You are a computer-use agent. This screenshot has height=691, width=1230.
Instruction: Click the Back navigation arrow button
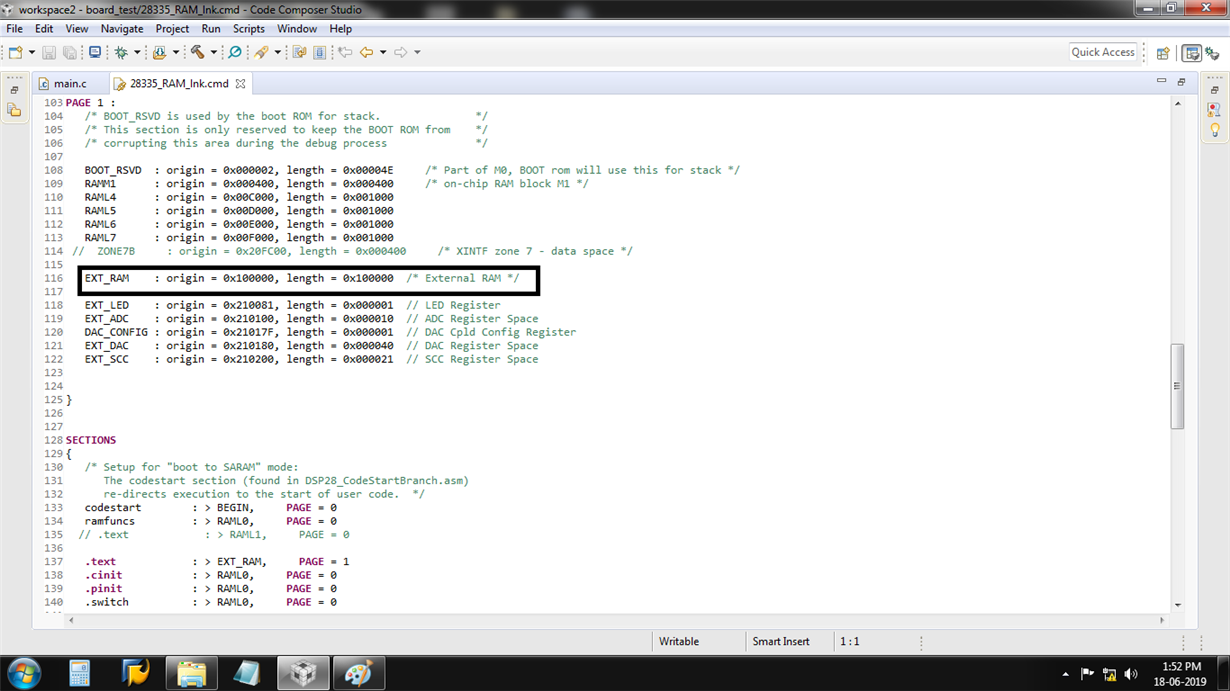pos(367,52)
